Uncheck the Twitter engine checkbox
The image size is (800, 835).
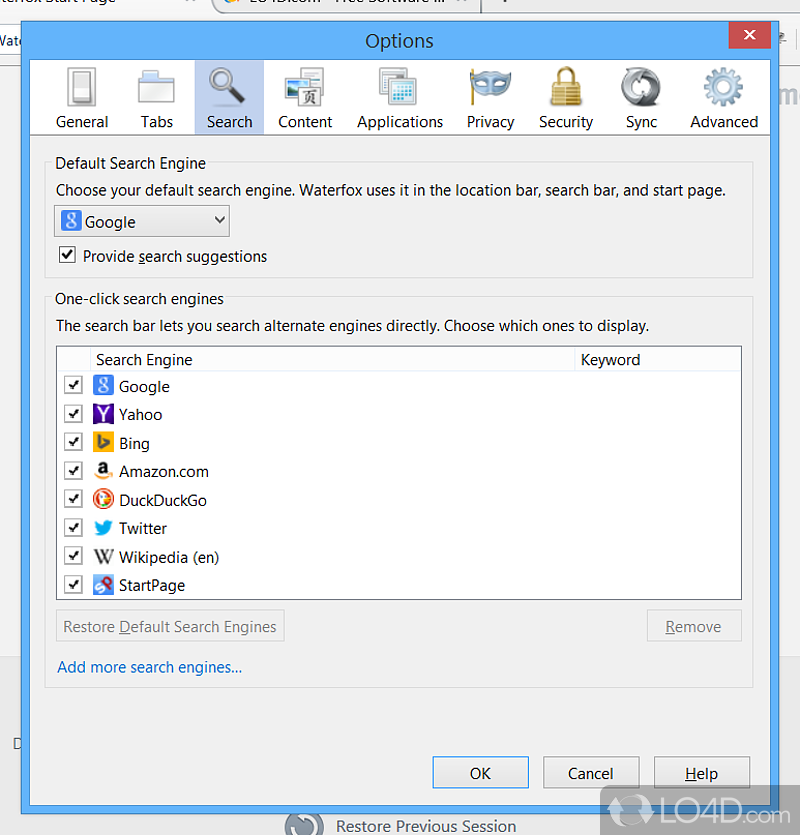tap(74, 528)
